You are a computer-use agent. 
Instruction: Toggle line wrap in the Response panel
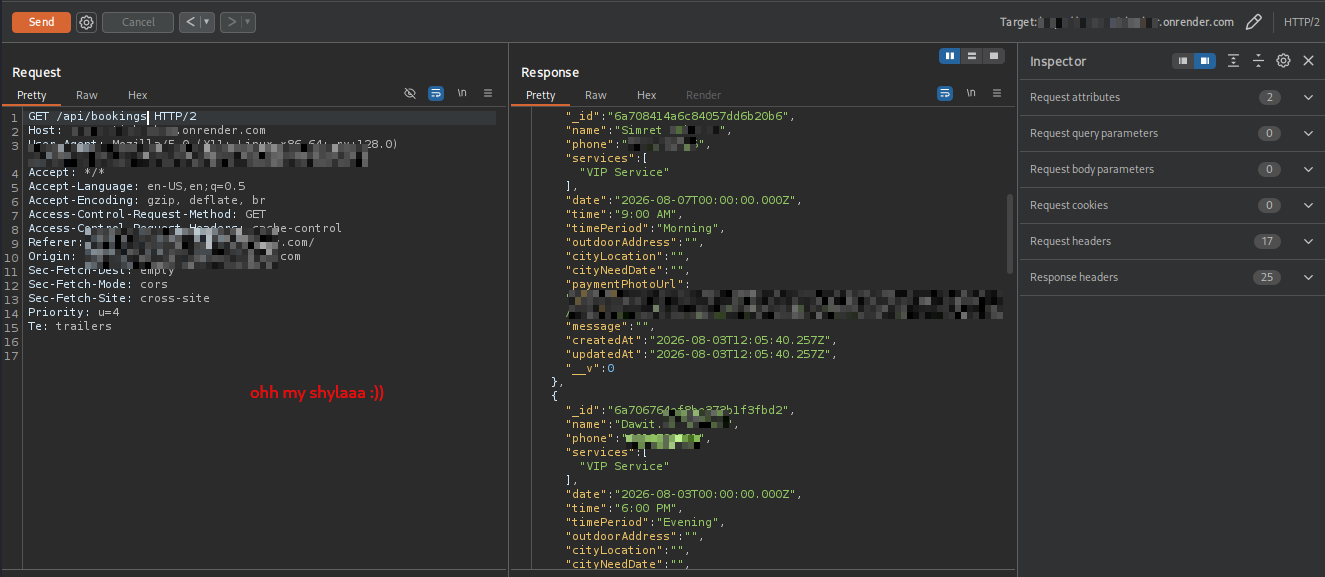click(945, 93)
